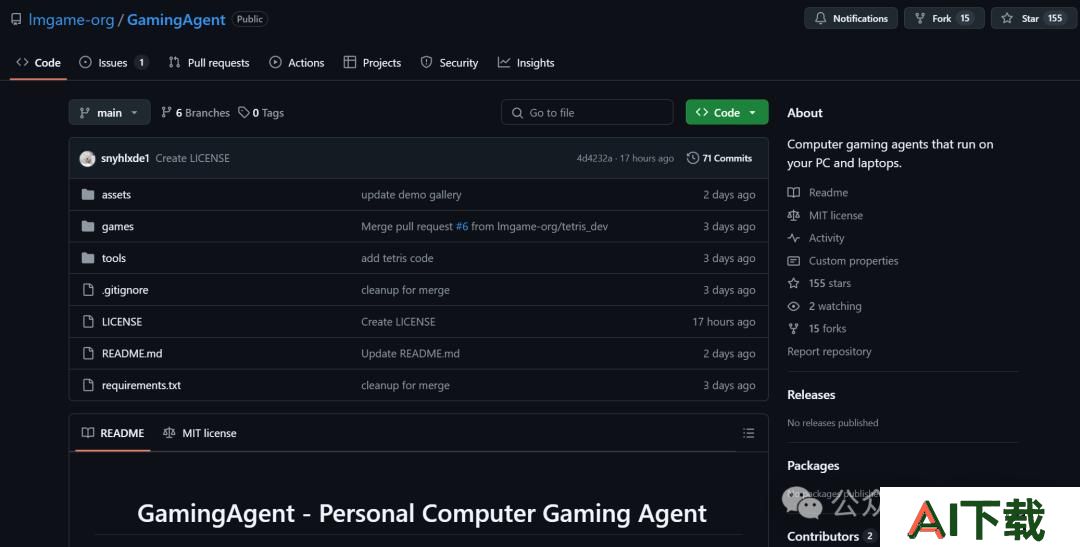The image size is (1080, 547).
Task: Open the assets folder name
Action: (x=116, y=195)
